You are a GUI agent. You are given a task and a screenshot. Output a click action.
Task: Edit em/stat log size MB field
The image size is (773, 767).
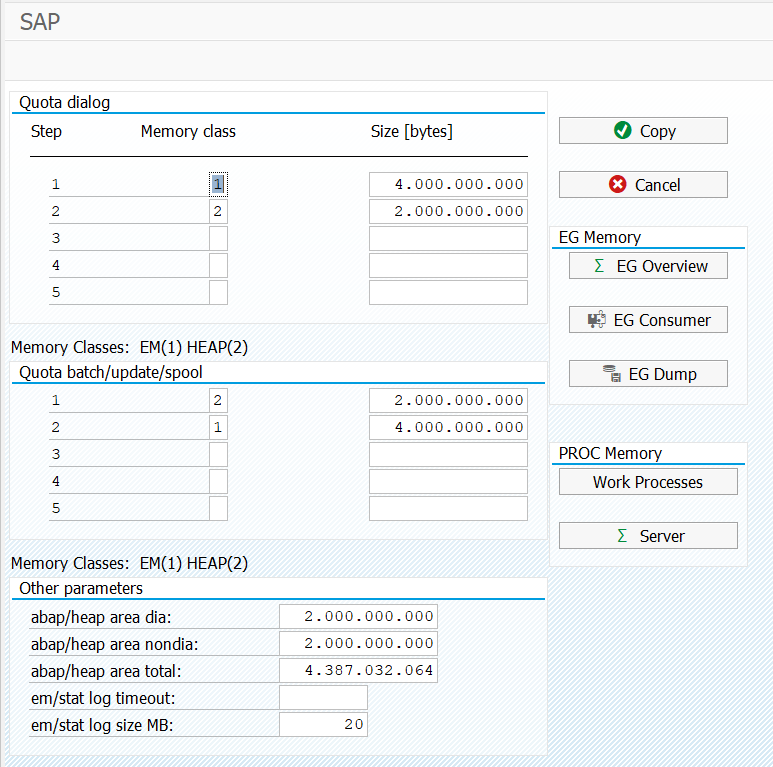[x=323, y=725]
